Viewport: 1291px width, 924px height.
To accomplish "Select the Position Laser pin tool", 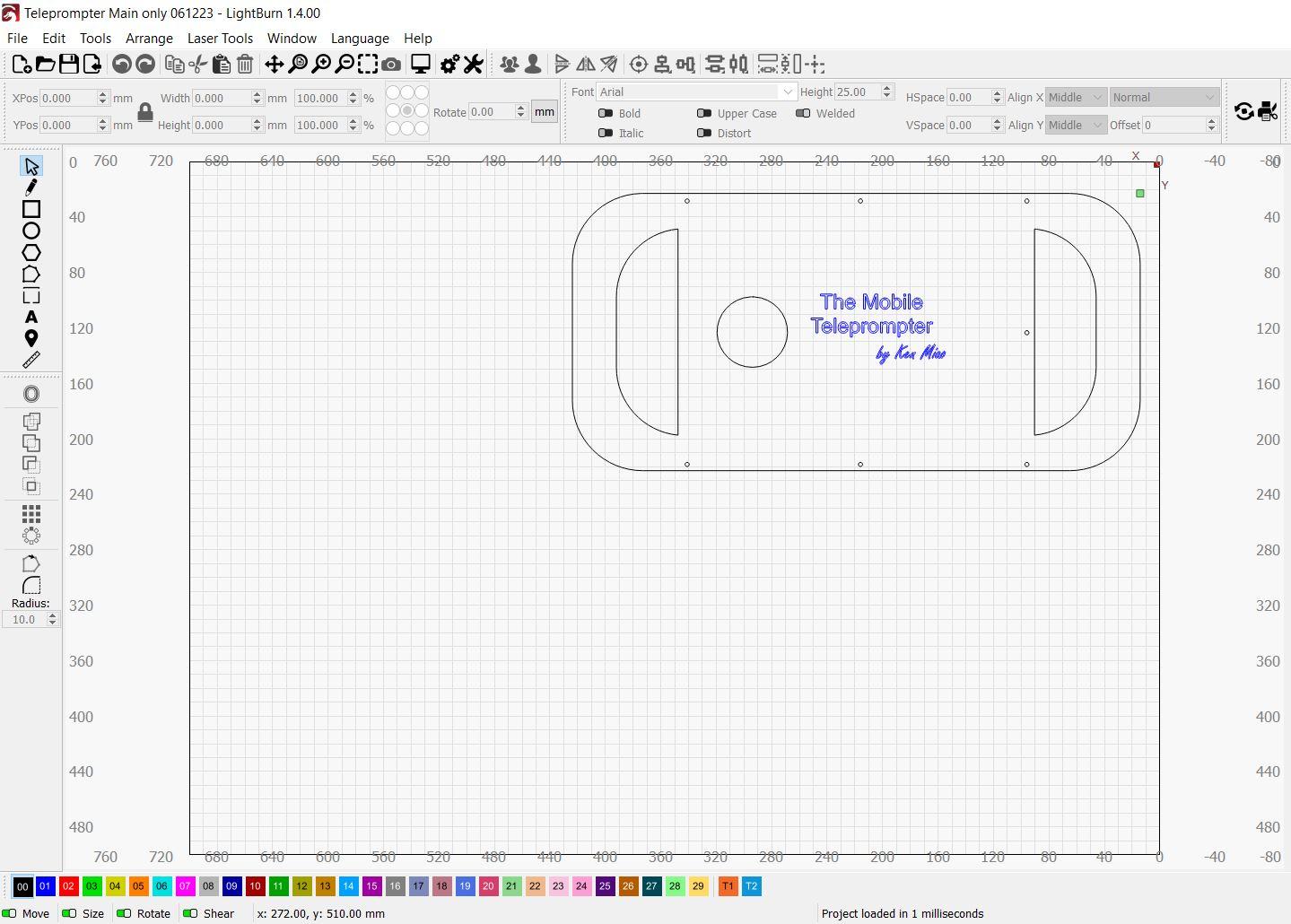I will point(31,338).
